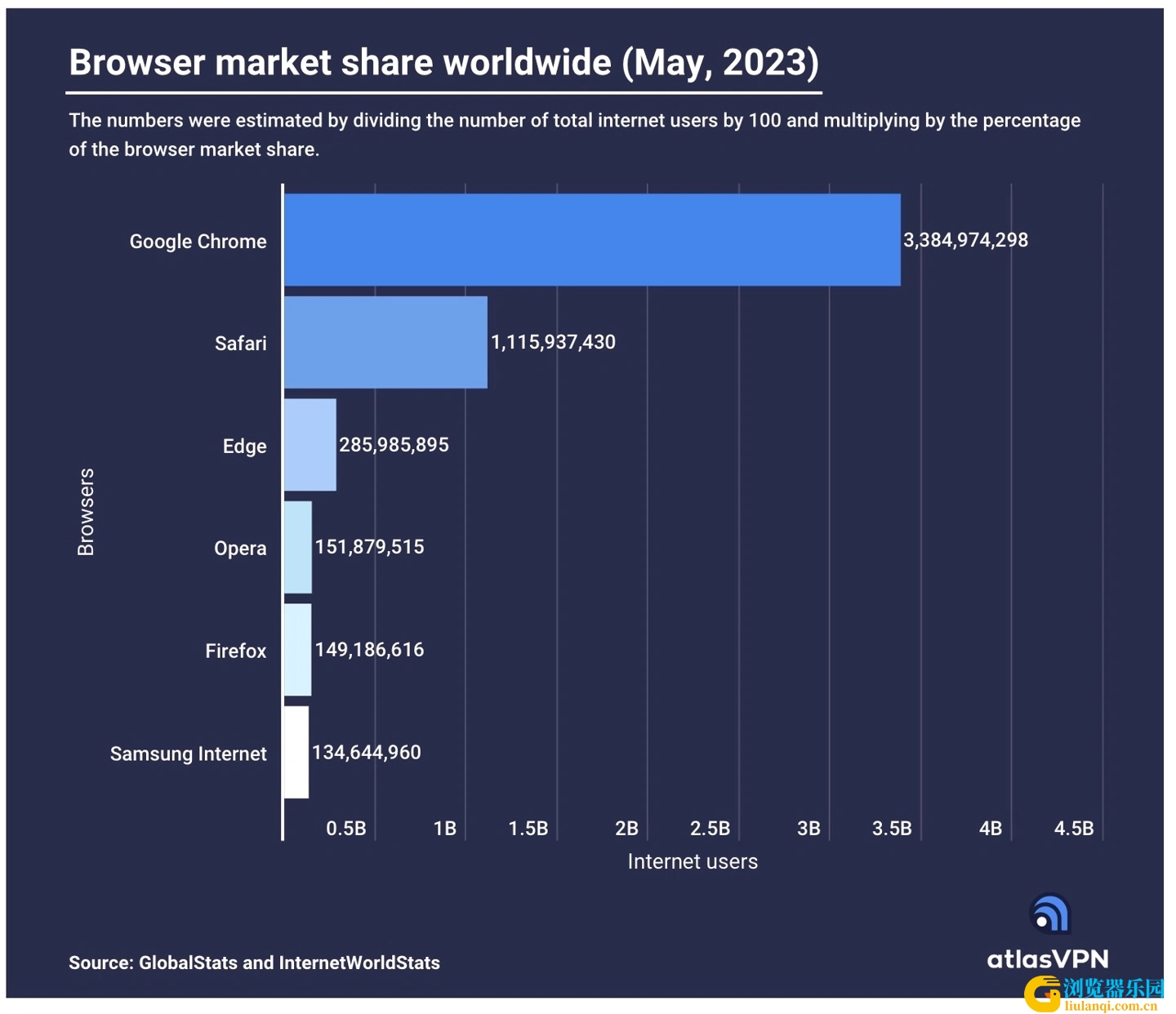The height and width of the screenshot is (1014, 1176).
Task: Click the '3B' tick label
Action: [x=808, y=829]
